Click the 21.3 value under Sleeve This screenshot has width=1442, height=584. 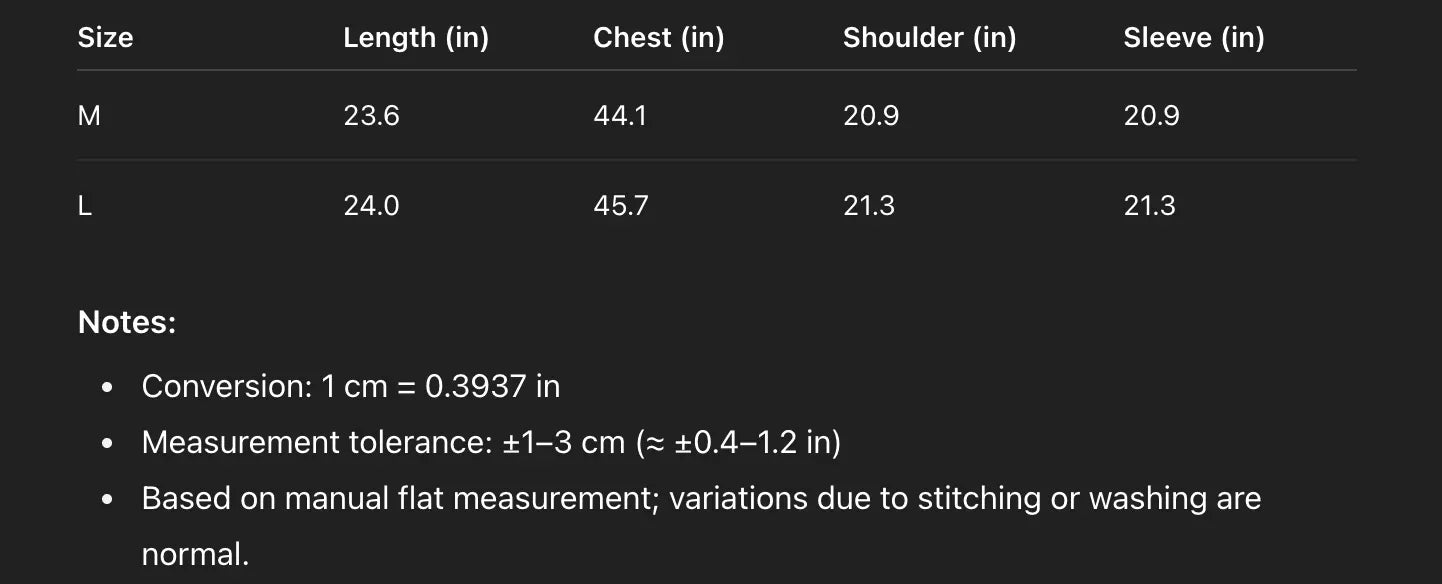pyautogui.click(x=1149, y=206)
